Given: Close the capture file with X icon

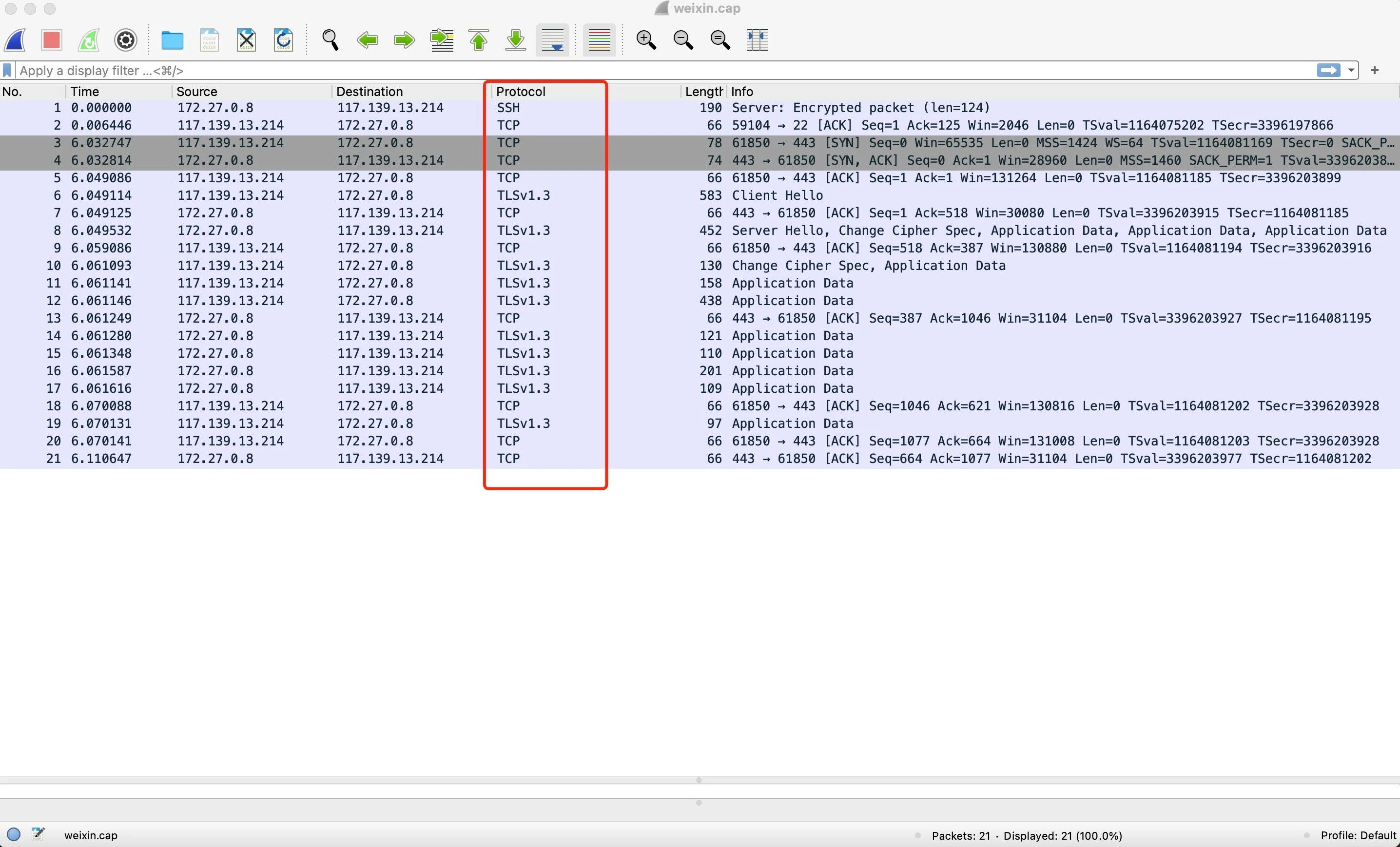Looking at the screenshot, I should 246,40.
